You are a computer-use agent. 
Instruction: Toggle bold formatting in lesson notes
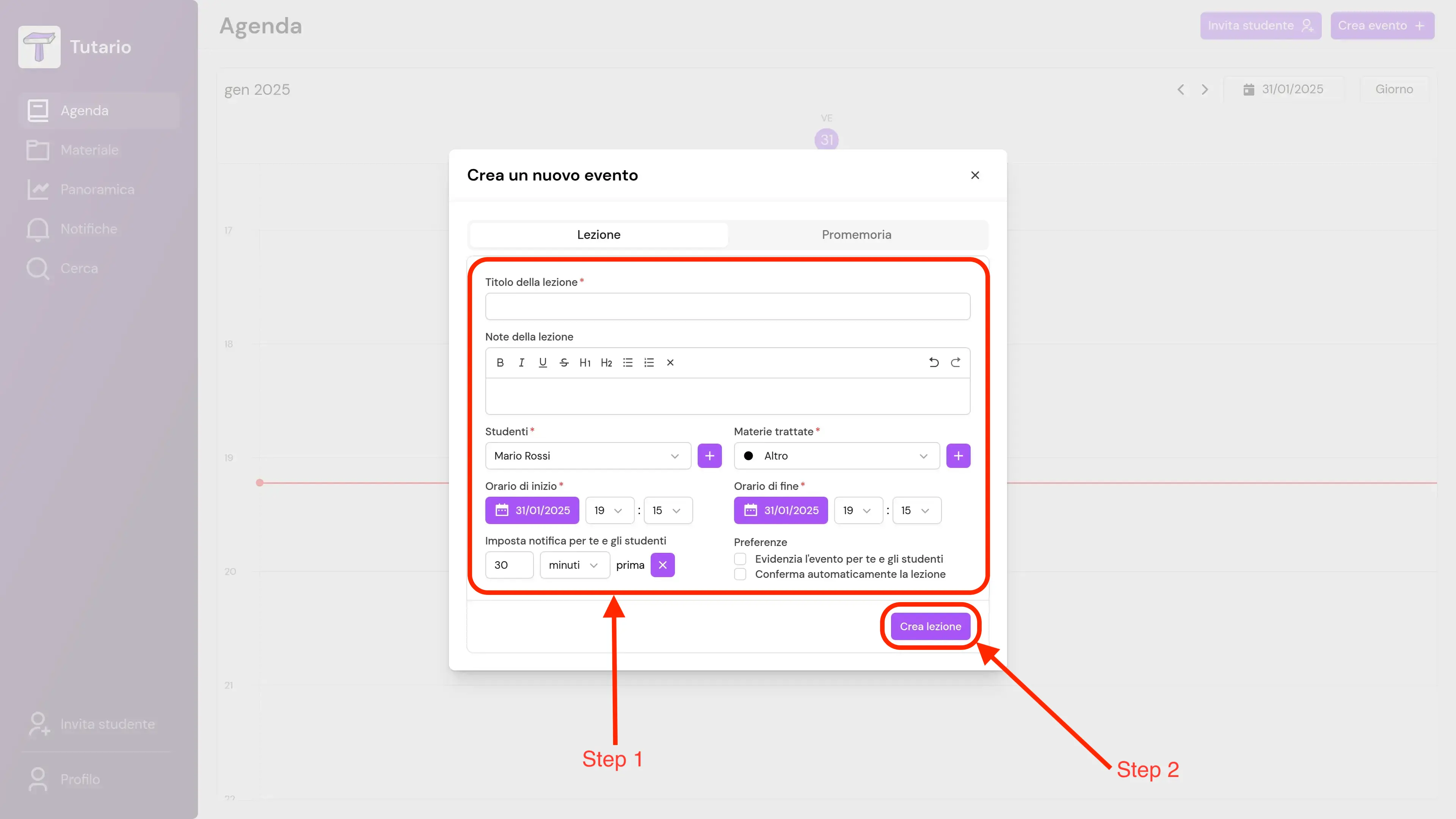(x=500, y=363)
